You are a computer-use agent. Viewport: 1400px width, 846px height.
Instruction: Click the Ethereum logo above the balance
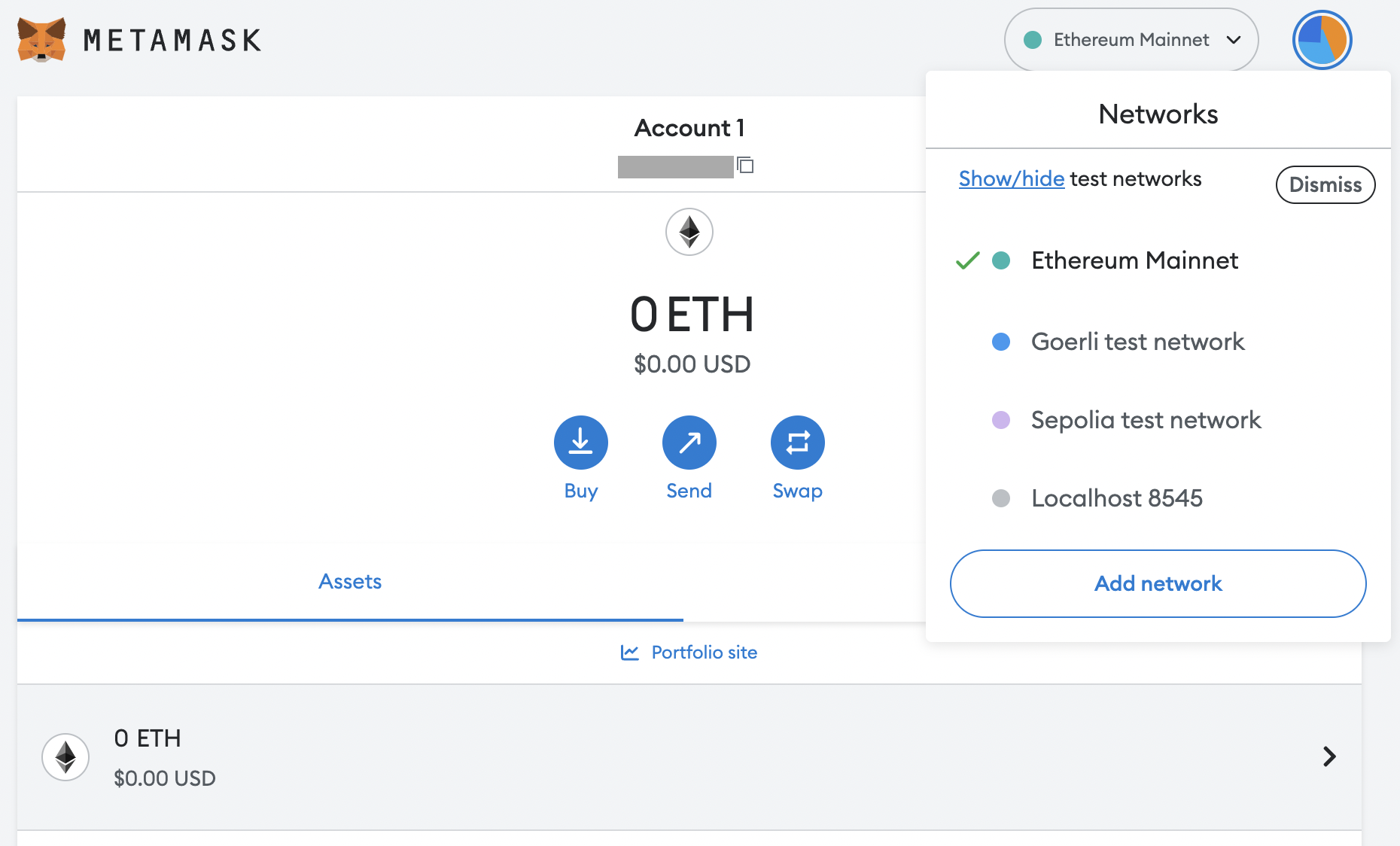pyautogui.click(x=689, y=232)
